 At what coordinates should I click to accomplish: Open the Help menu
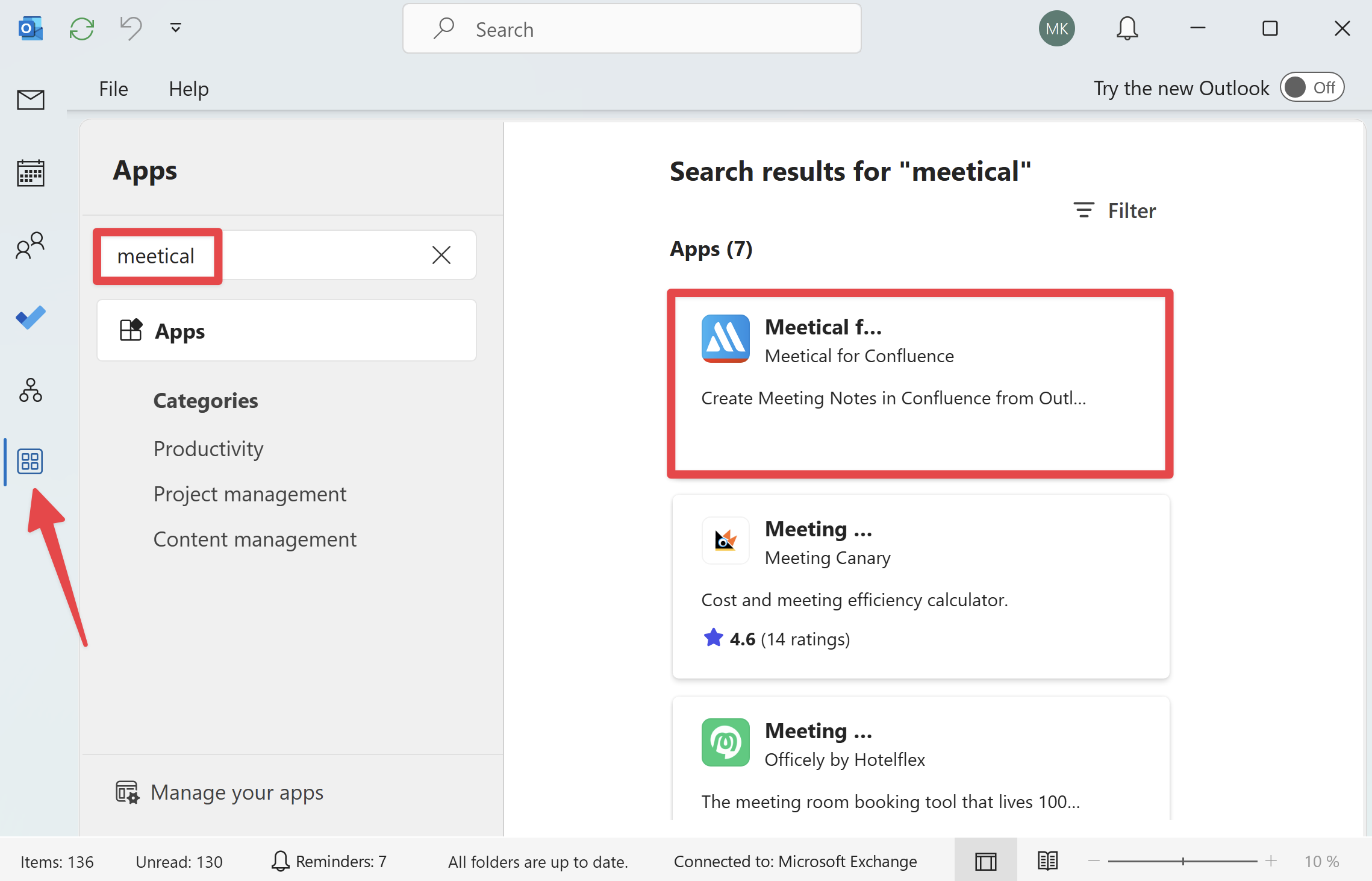[x=189, y=89]
